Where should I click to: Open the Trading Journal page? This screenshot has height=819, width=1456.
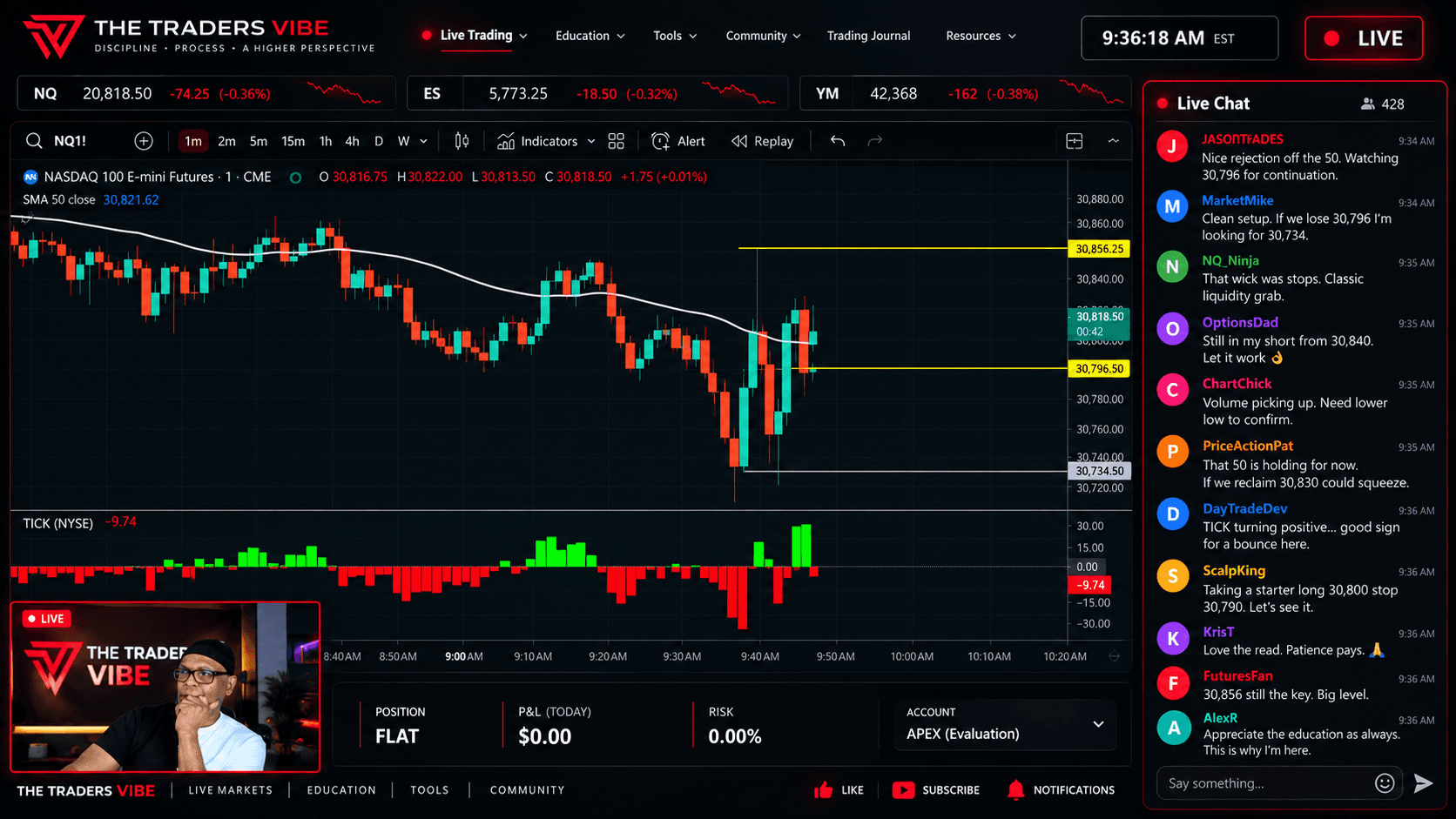868,36
